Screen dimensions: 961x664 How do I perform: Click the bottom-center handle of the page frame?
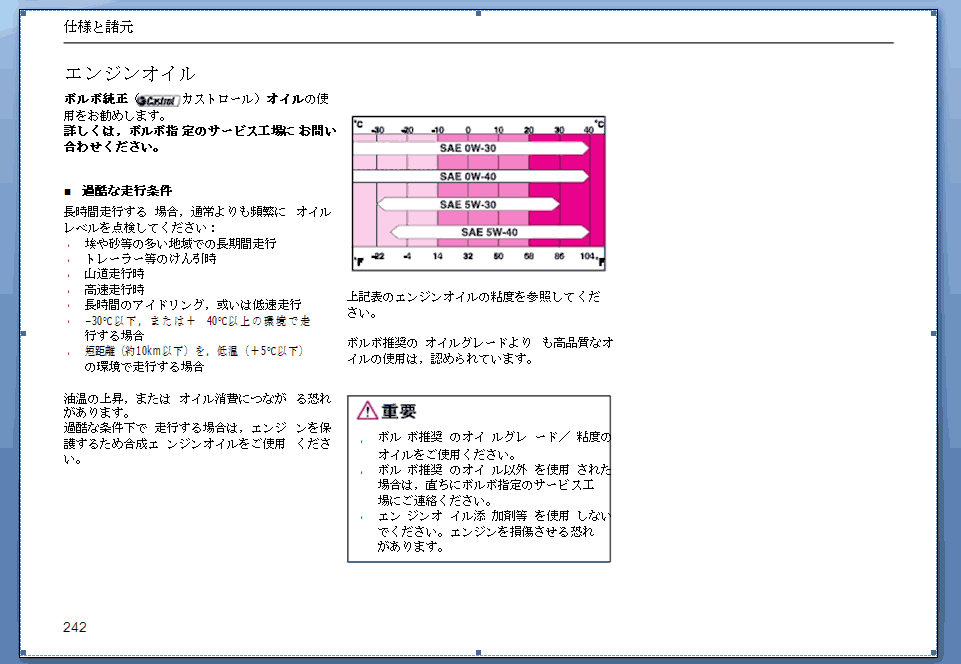click(x=479, y=653)
